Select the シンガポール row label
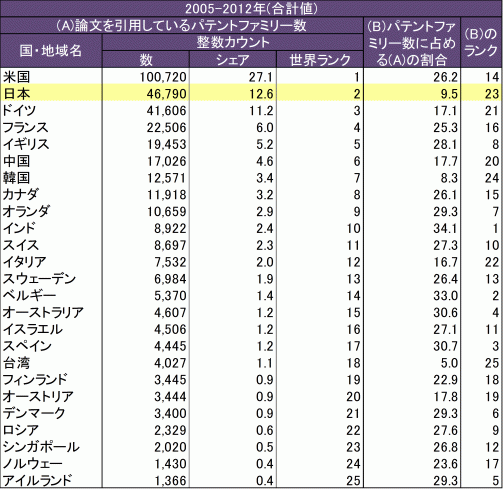The width and height of the screenshot is (503, 489). click(x=41, y=447)
